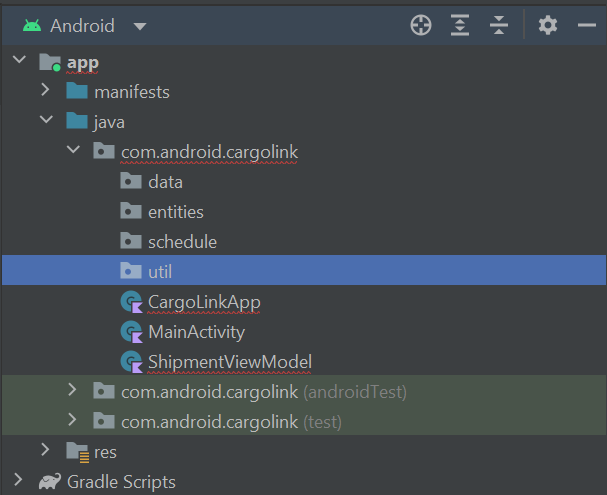
Task: Click the Collapse All toolbar icon
Action: (499, 26)
